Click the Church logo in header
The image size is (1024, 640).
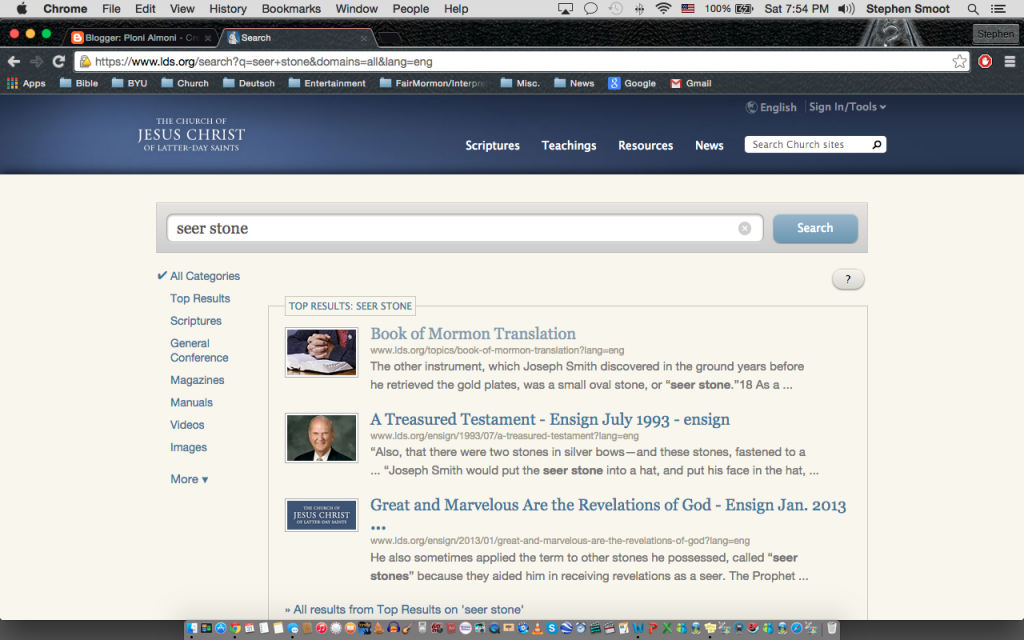[191, 134]
